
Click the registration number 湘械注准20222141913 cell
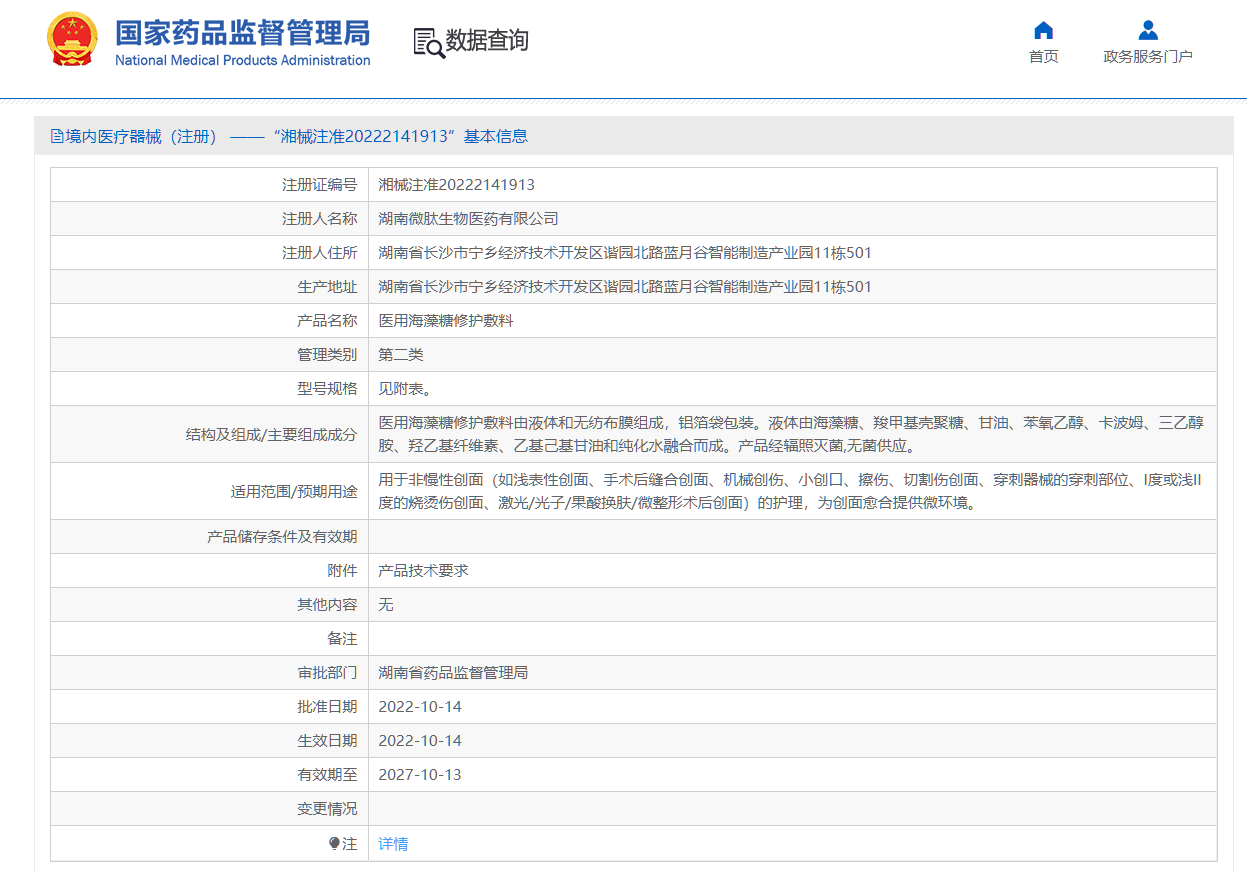[456, 185]
